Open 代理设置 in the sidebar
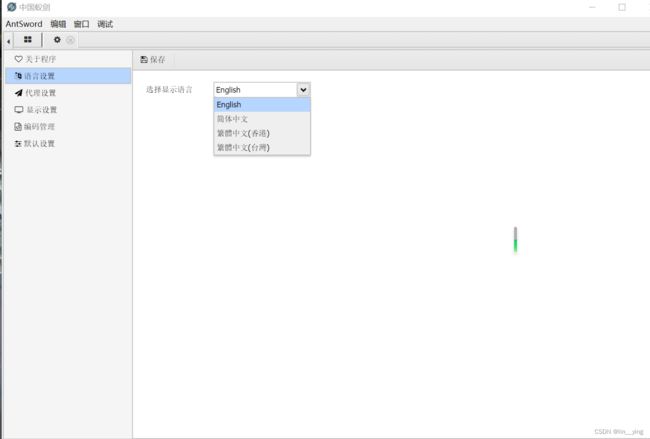 (x=68, y=93)
